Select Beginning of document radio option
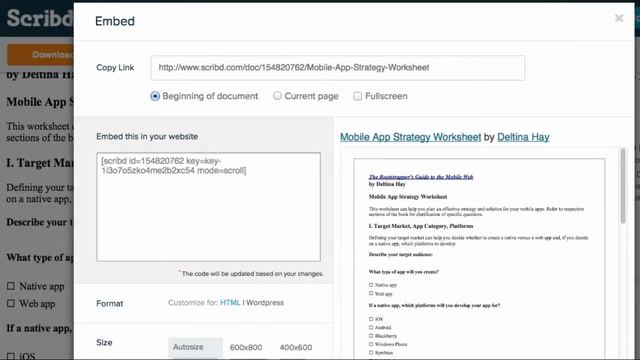This screenshot has width=640, height=360. pos(155,96)
